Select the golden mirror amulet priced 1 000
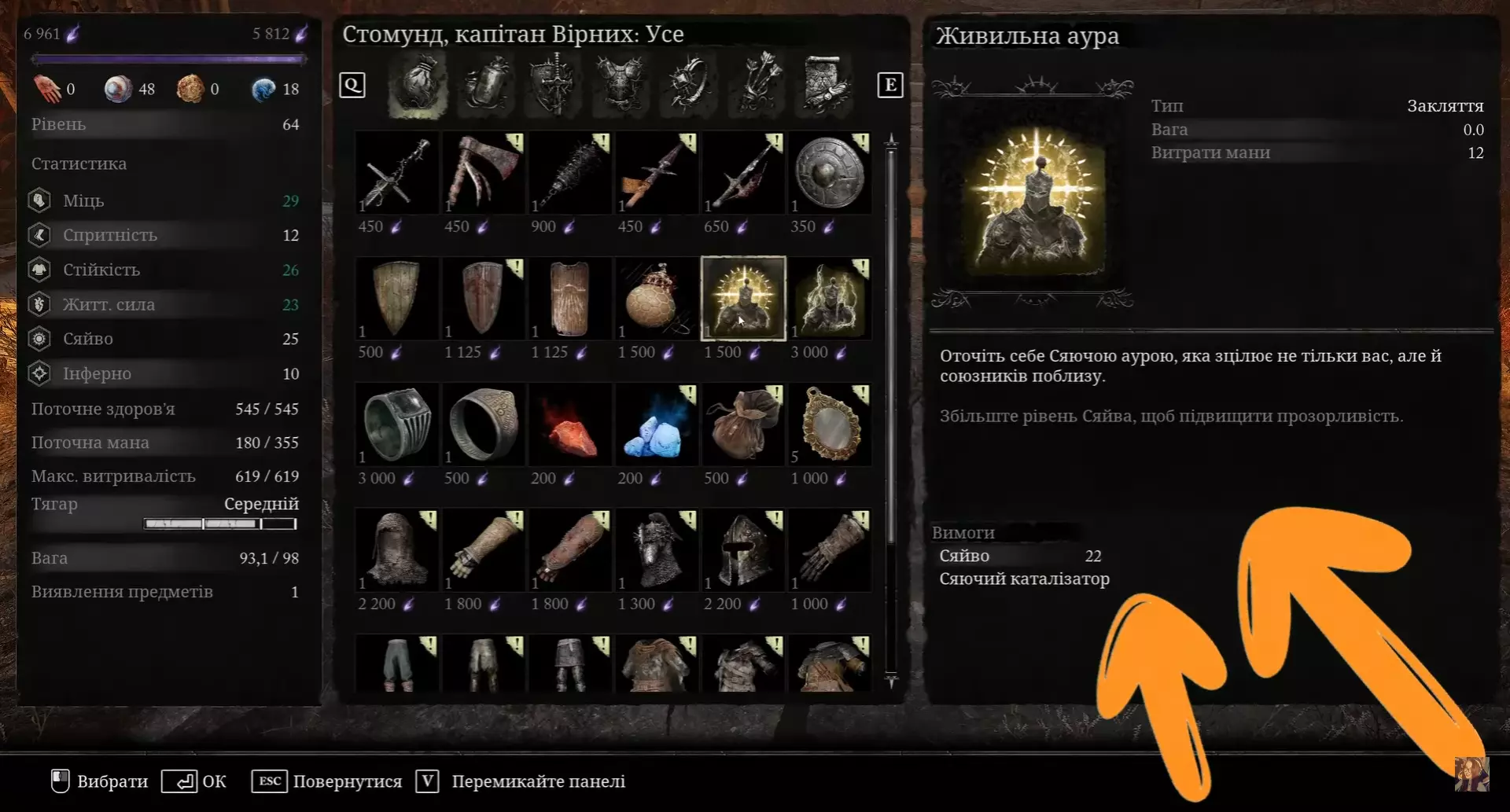Screen dimensions: 1510x812 (830, 424)
